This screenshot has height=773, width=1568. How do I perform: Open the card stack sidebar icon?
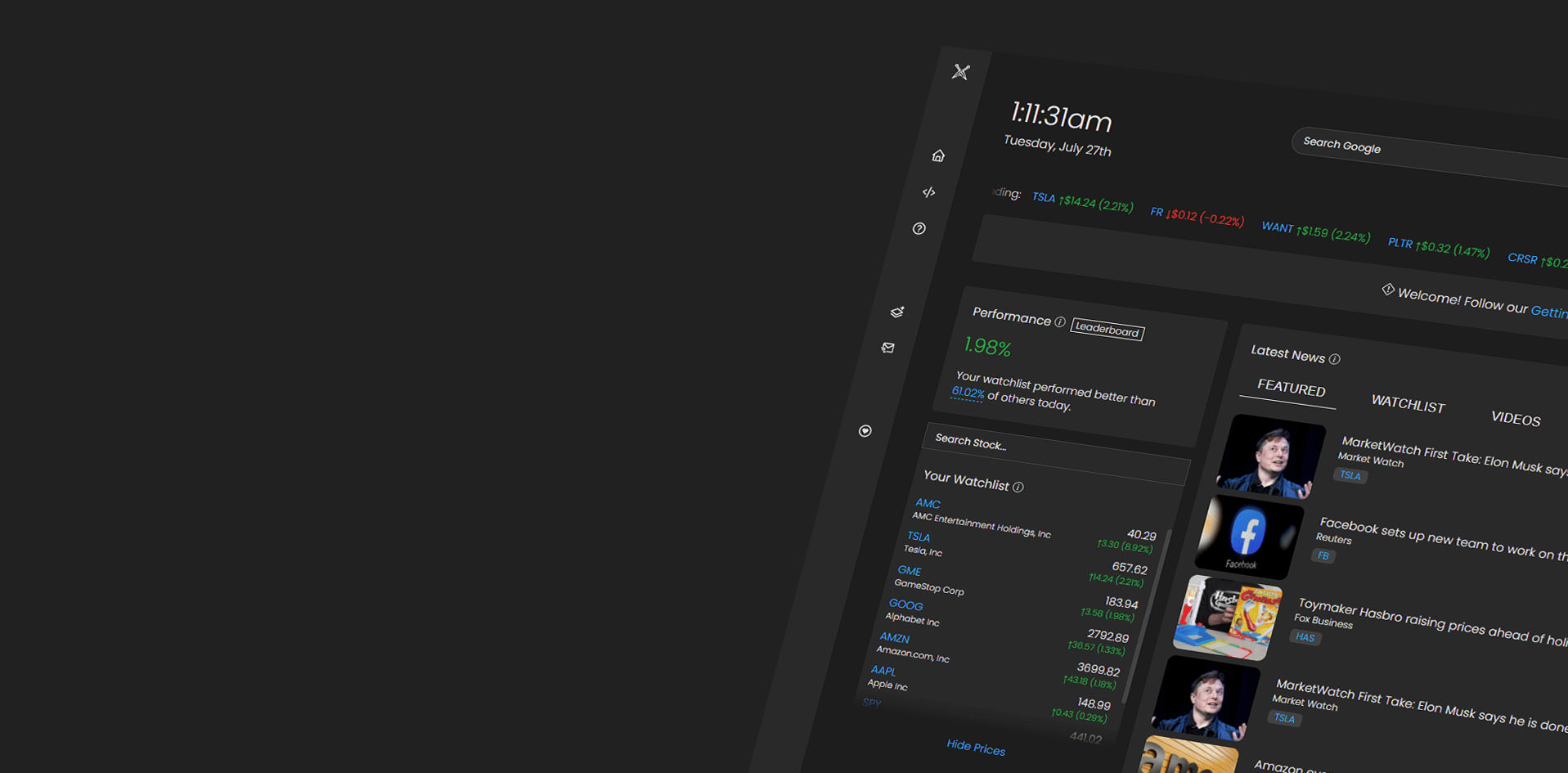coord(896,312)
